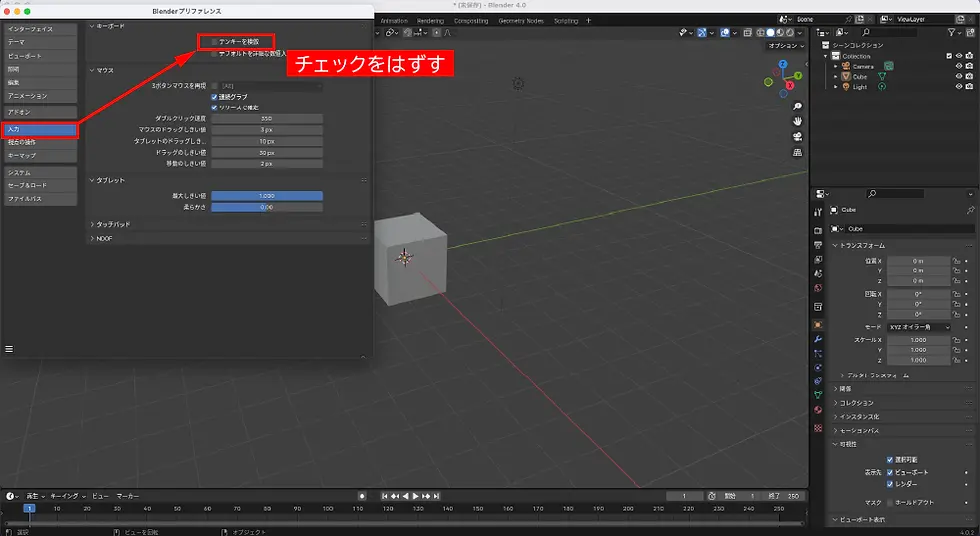Hide the Light with its eye icon
980x536 pixels.
[959, 87]
